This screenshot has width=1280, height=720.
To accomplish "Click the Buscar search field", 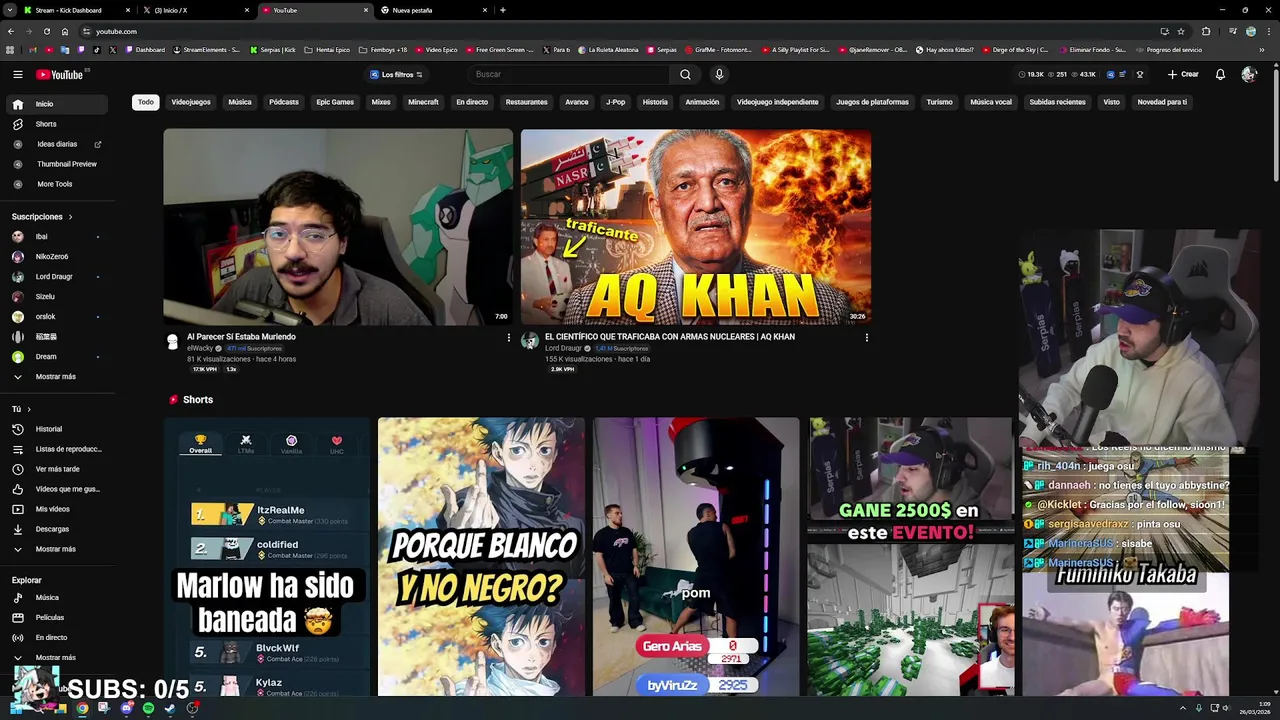I will (x=569, y=74).
